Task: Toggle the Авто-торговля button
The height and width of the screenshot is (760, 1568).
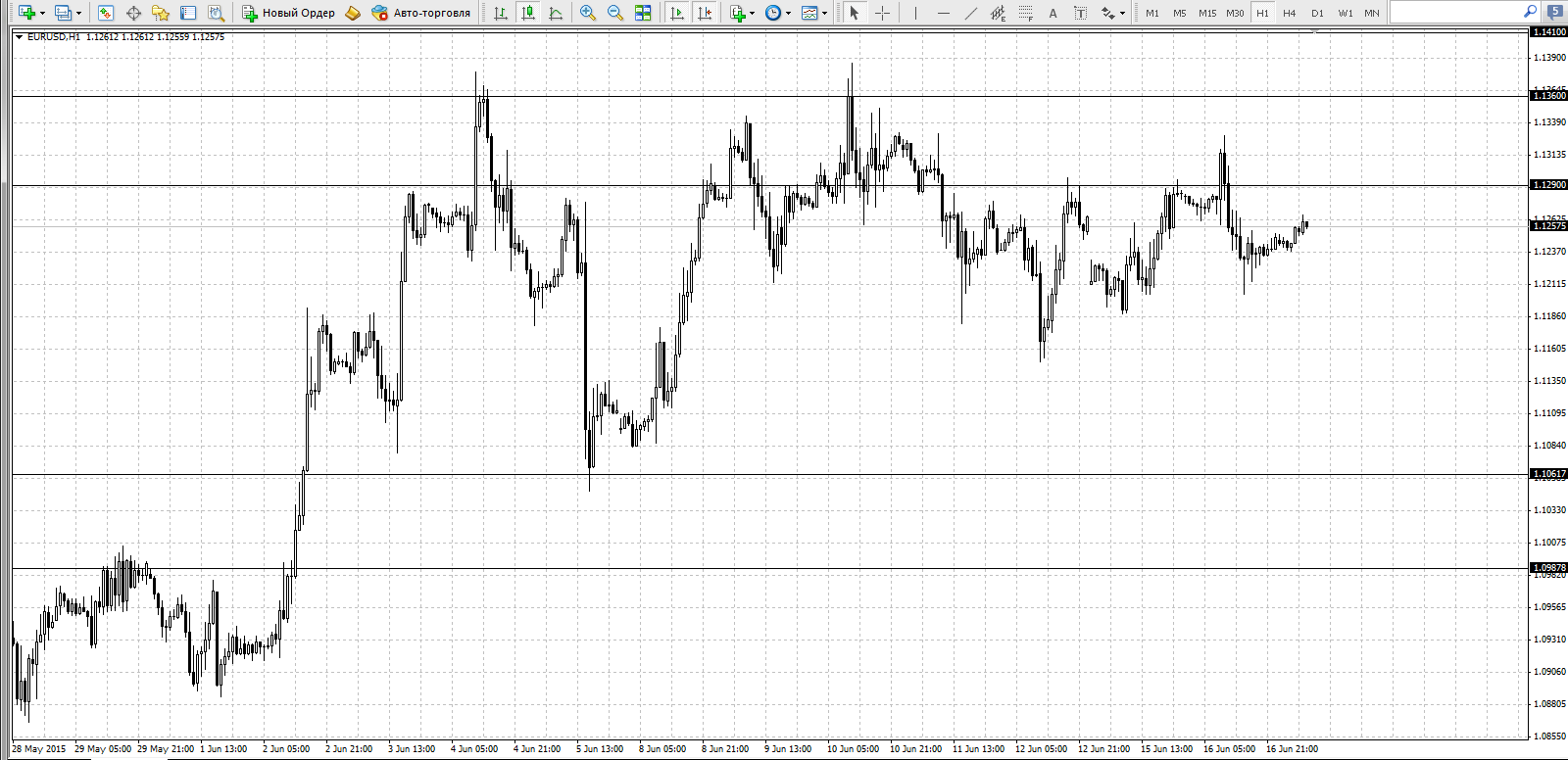Action: point(421,13)
